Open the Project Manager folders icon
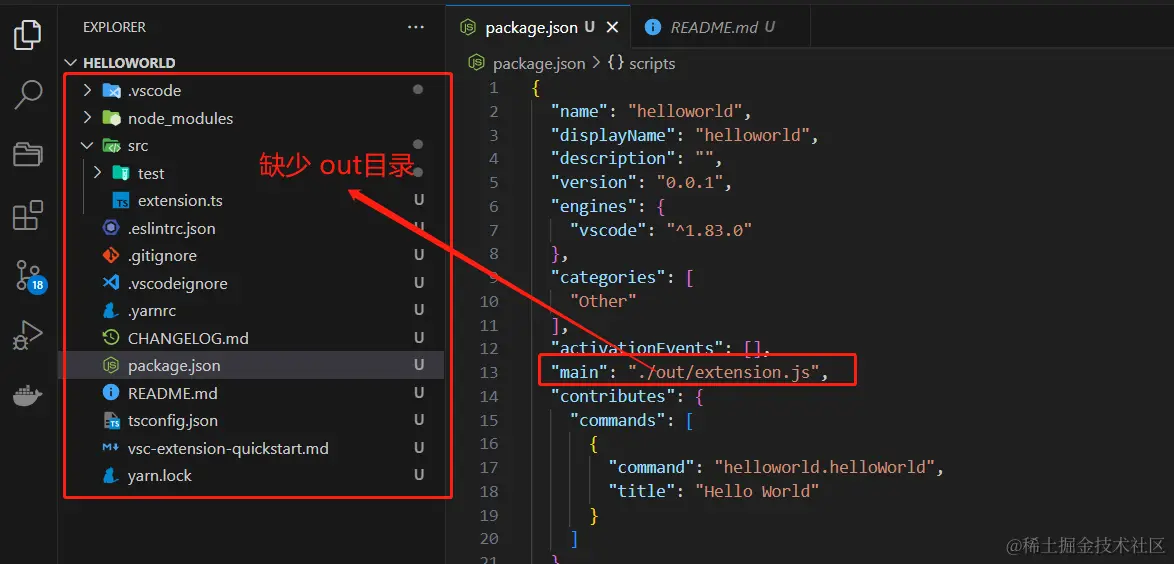This screenshot has height=564, width=1174. tap(28, 154)
